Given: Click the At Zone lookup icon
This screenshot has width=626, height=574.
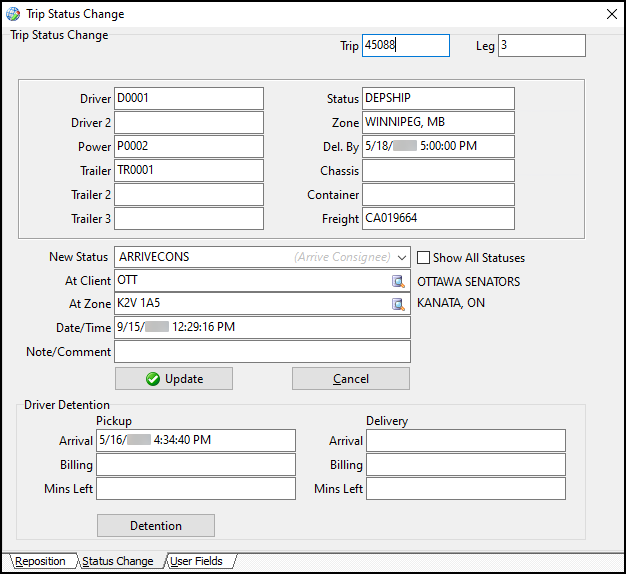Looking at the screenshot, I should (x=399, y=304).
